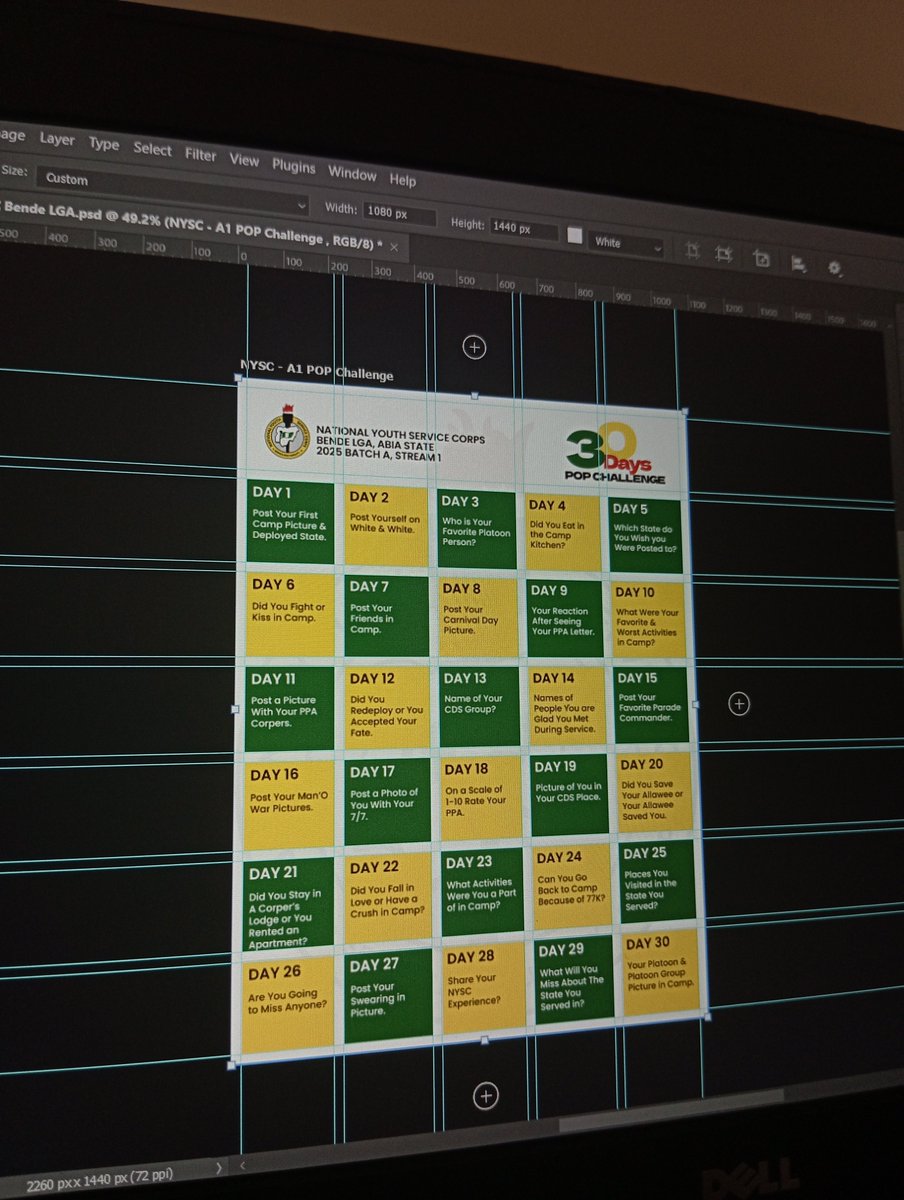This screenshot has width=904, height=1200.
Task: Select the DAY 30 tile
Action: pos(661,972)
